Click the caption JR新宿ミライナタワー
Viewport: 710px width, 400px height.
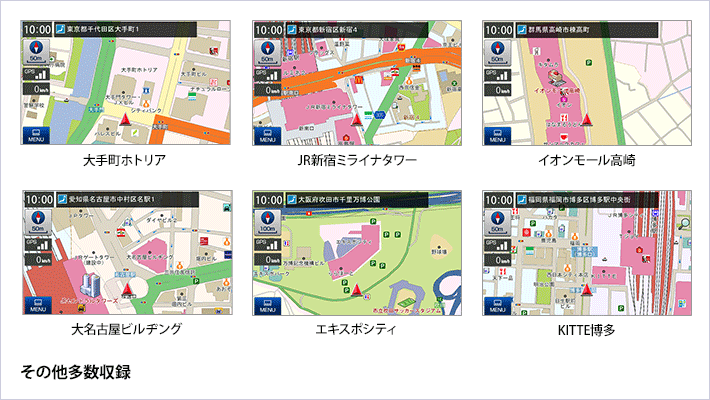coord(357,160)
